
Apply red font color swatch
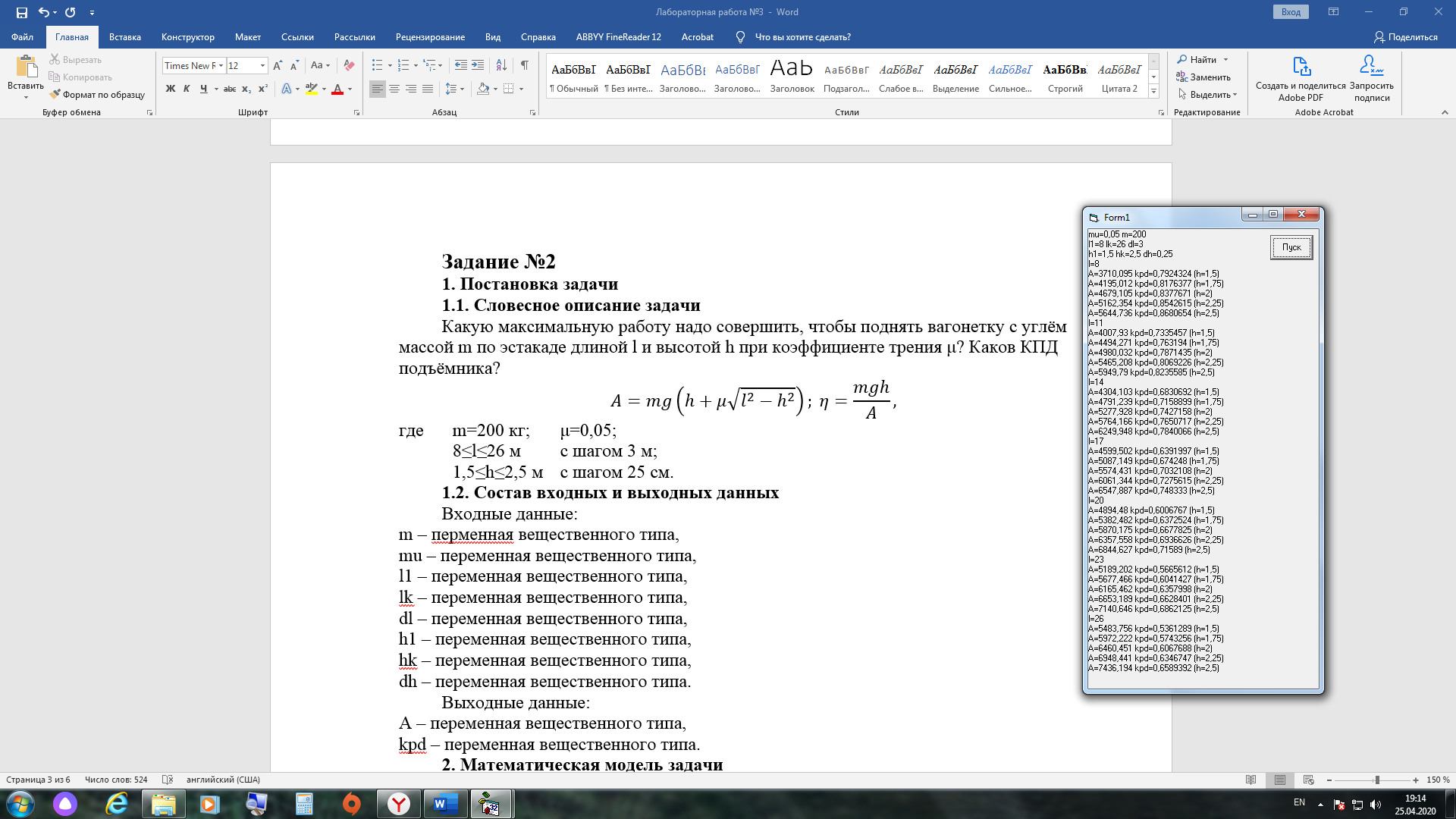point(337,89)
